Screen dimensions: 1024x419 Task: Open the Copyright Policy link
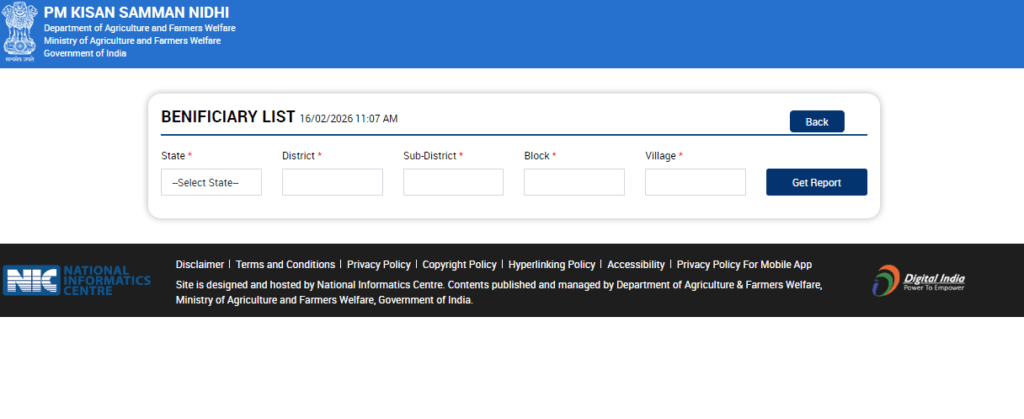[x=460, y=264]
